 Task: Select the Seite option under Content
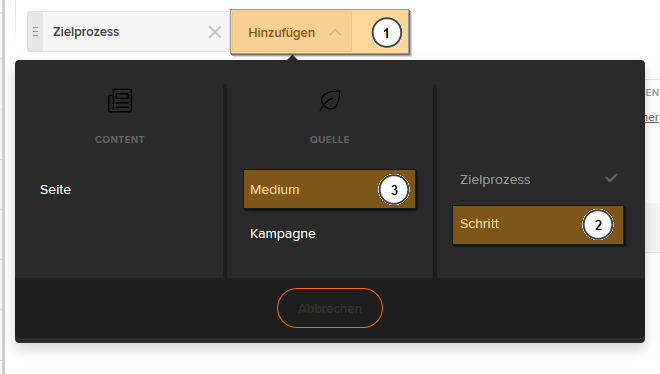click(x=56, y=190)
